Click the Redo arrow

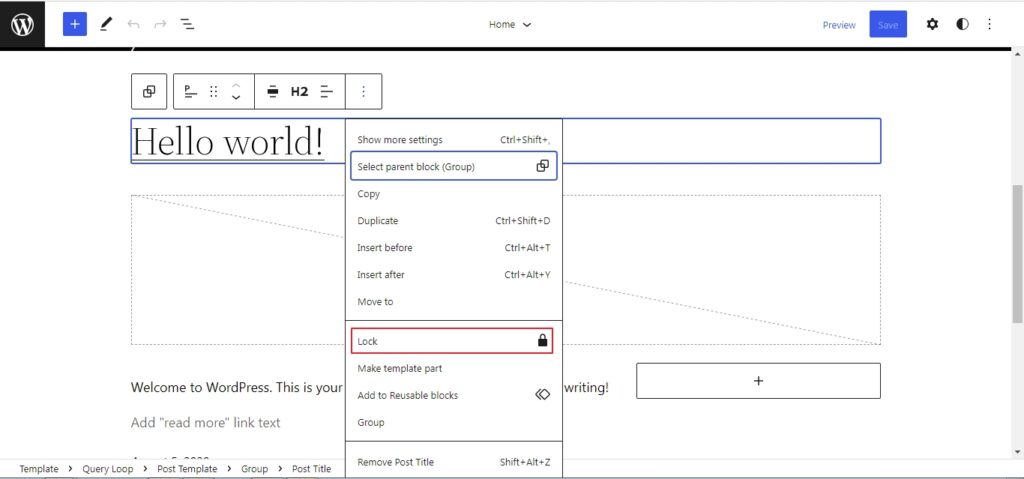pyautogui.click(x=160, y=24)
